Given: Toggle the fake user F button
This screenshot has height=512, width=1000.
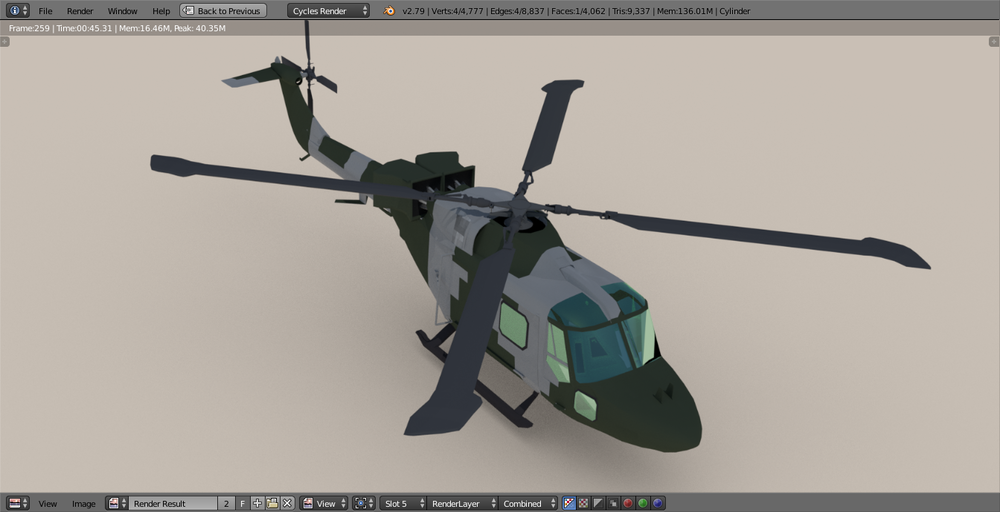Looking at the screenshot, I should (242, 503).
